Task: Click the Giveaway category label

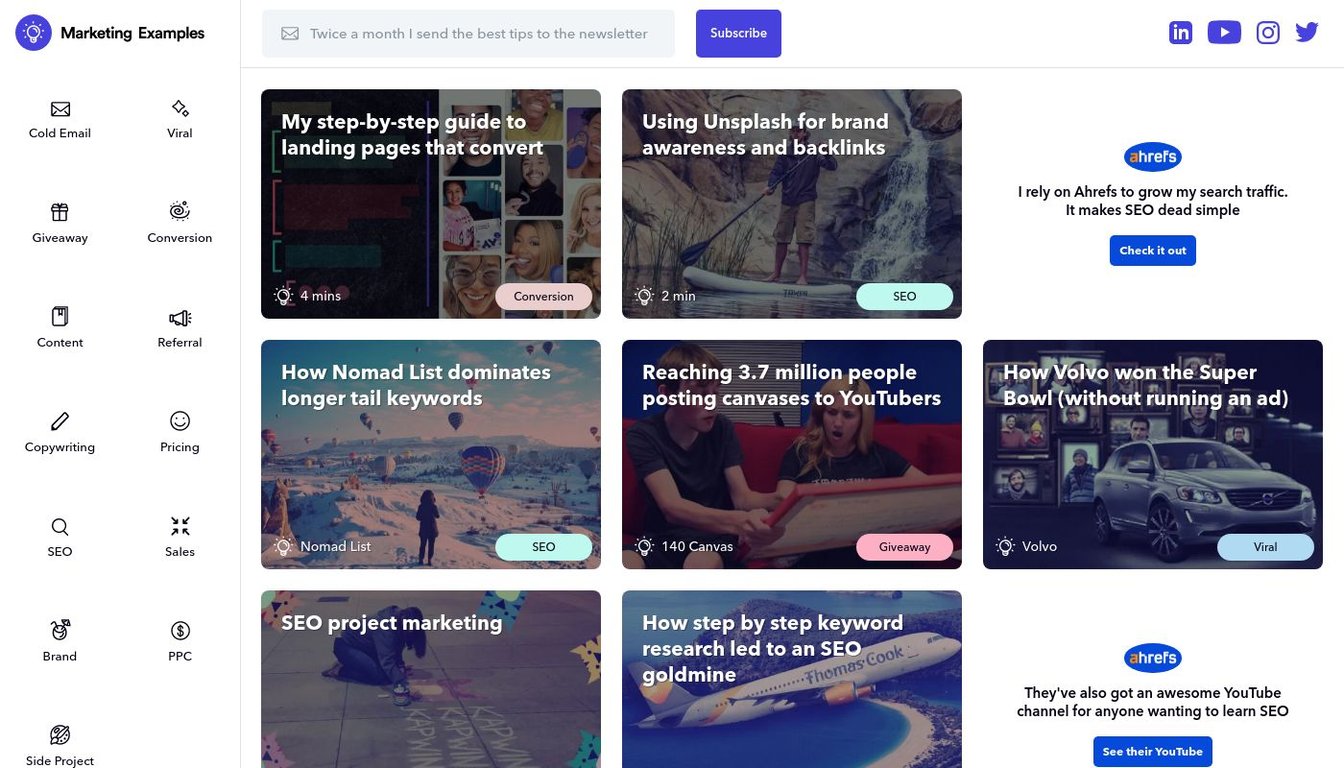Action: coord(60,238)
